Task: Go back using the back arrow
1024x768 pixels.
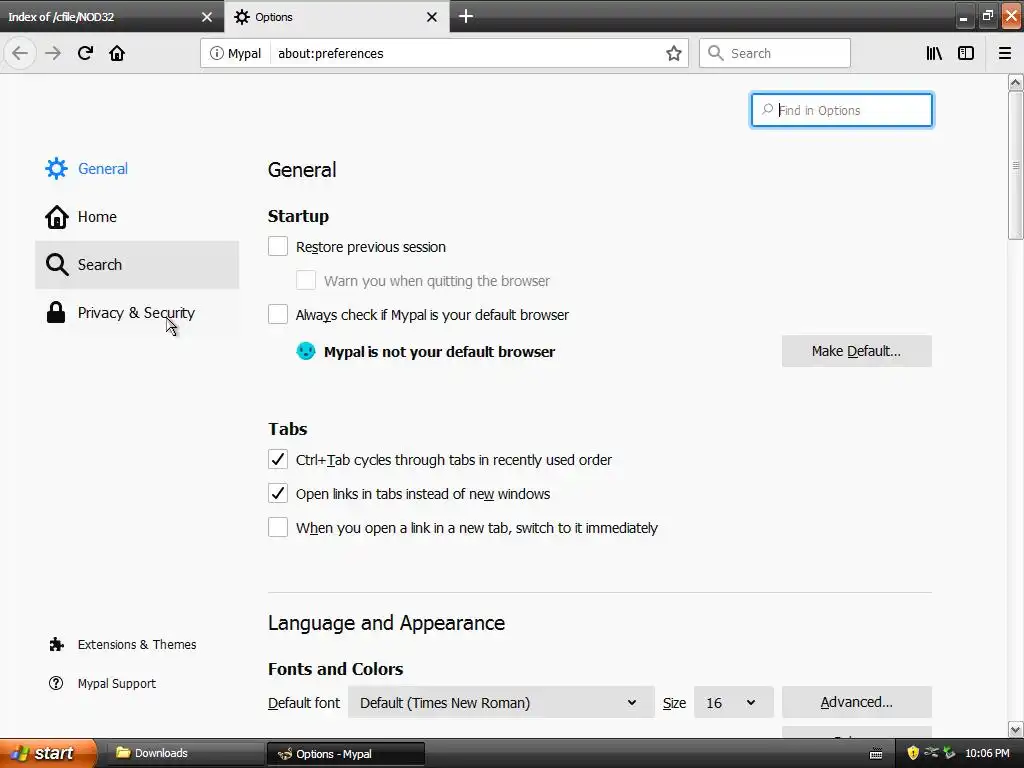Action: tap(20, 53)
